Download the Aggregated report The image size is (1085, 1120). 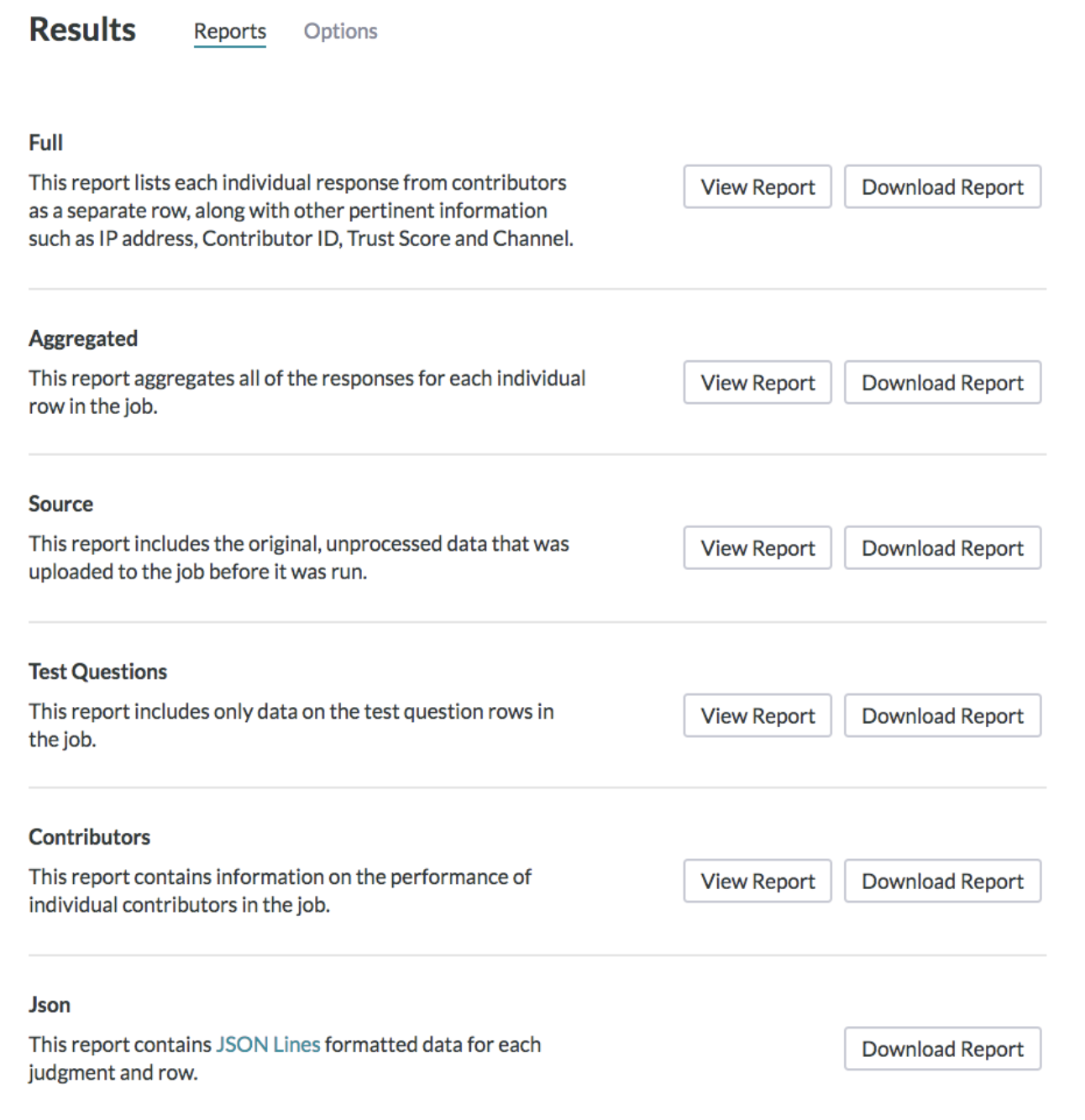pyautogui.click(x=942, y=382)
